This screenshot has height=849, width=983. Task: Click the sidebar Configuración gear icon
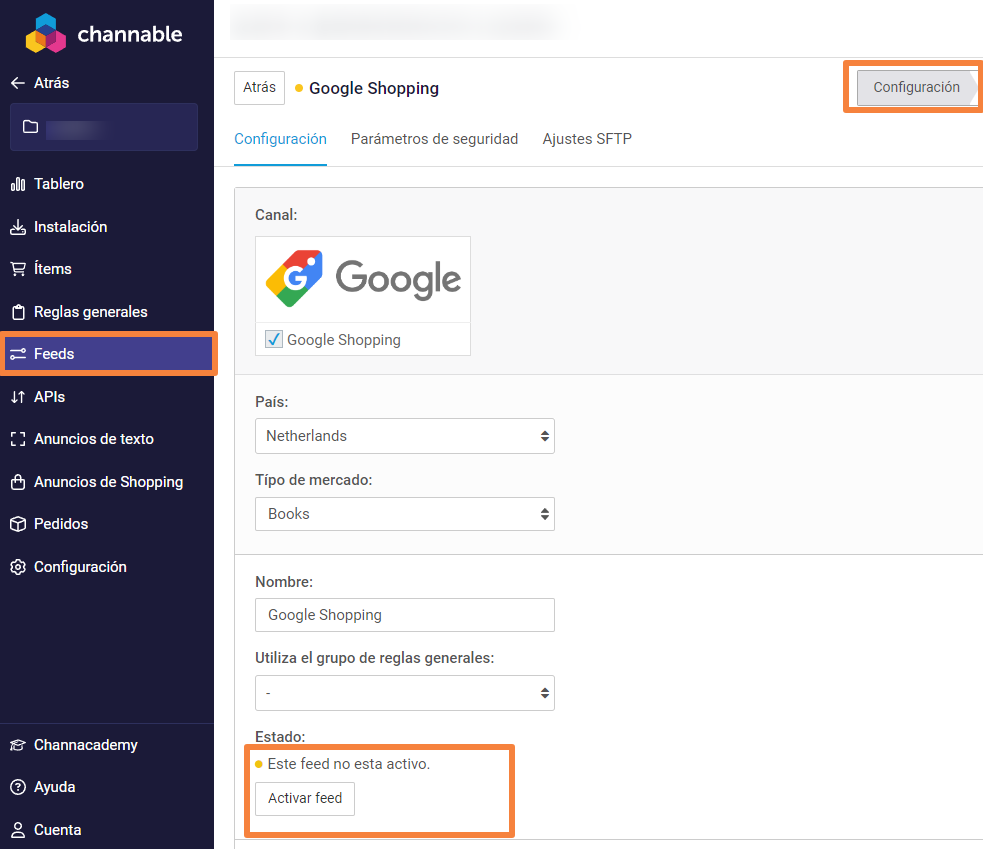[x=18, y=567]
